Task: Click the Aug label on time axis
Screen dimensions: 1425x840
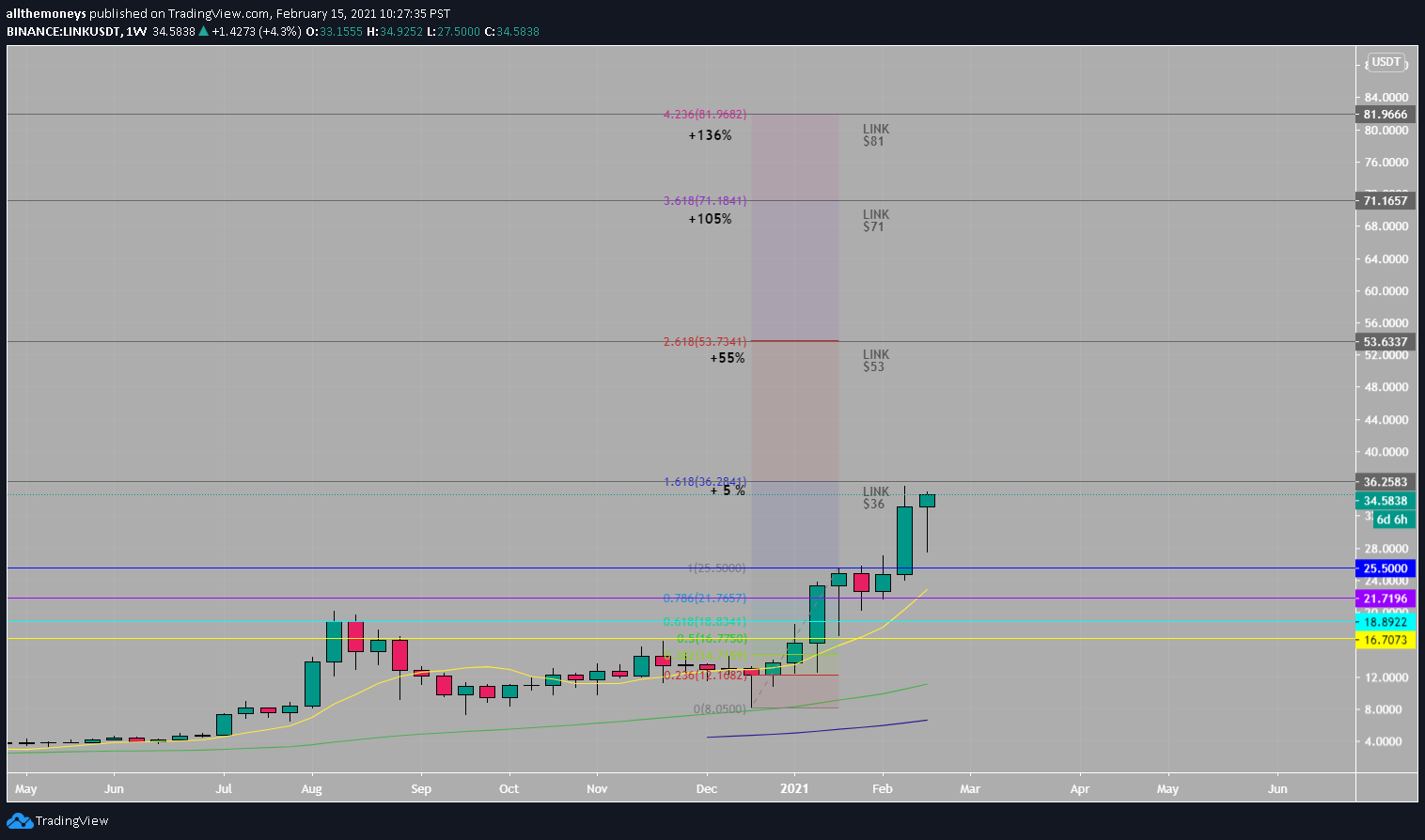Action: [311, 788]
